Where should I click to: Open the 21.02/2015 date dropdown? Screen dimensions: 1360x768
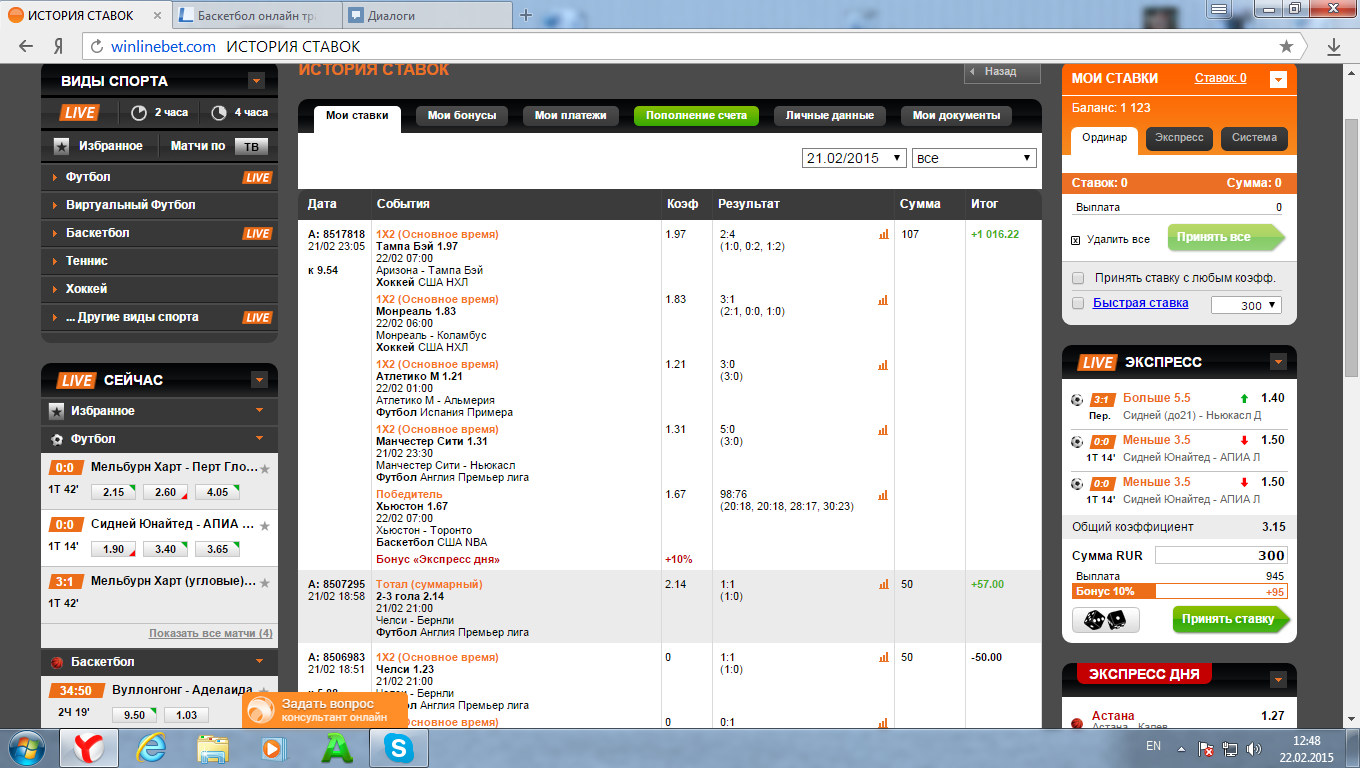point(855,158)
